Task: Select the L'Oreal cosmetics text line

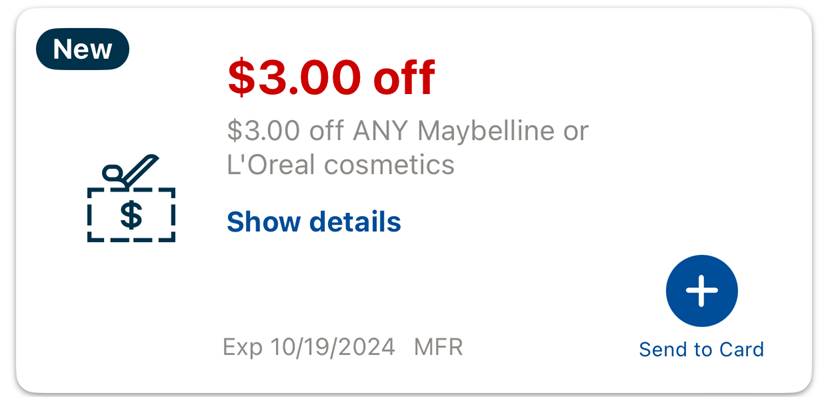Action: [x=341, y=165]
